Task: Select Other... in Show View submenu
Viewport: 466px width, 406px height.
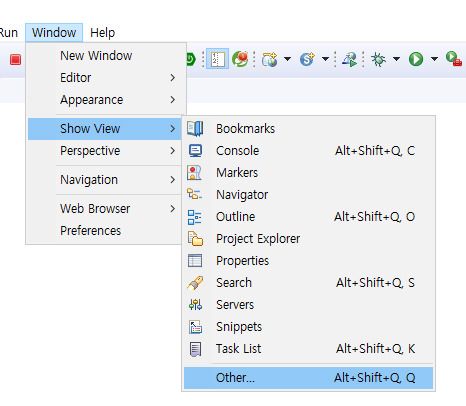Action: click(x=308, y=378)
